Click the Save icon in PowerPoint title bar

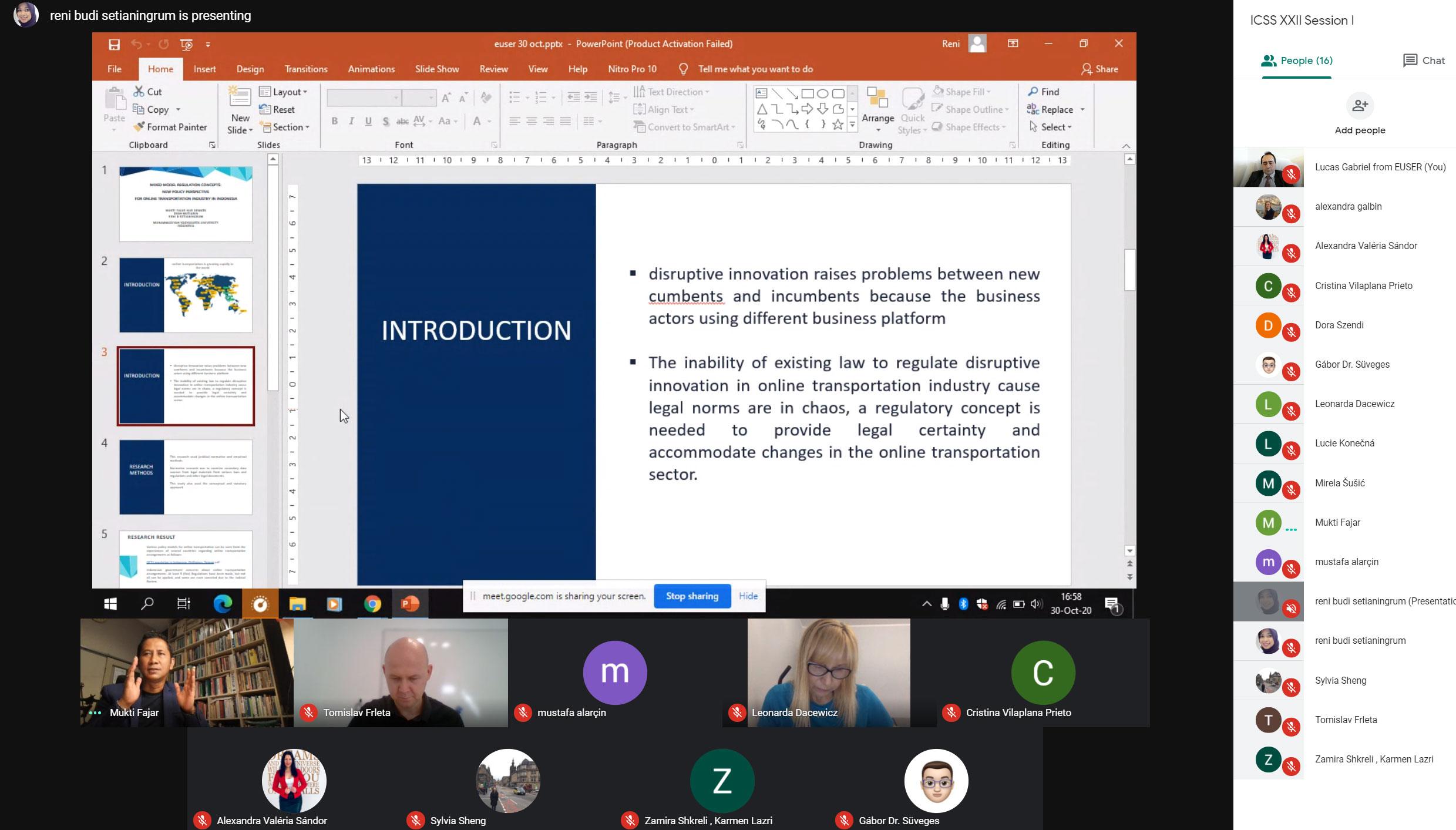pos(114,44)
